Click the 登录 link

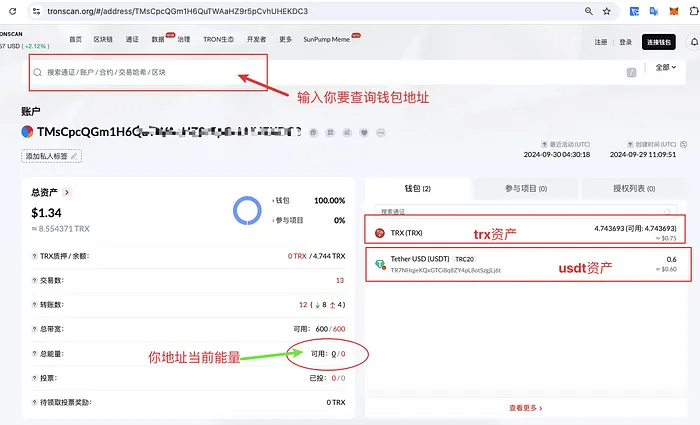(x=625, y=42)
